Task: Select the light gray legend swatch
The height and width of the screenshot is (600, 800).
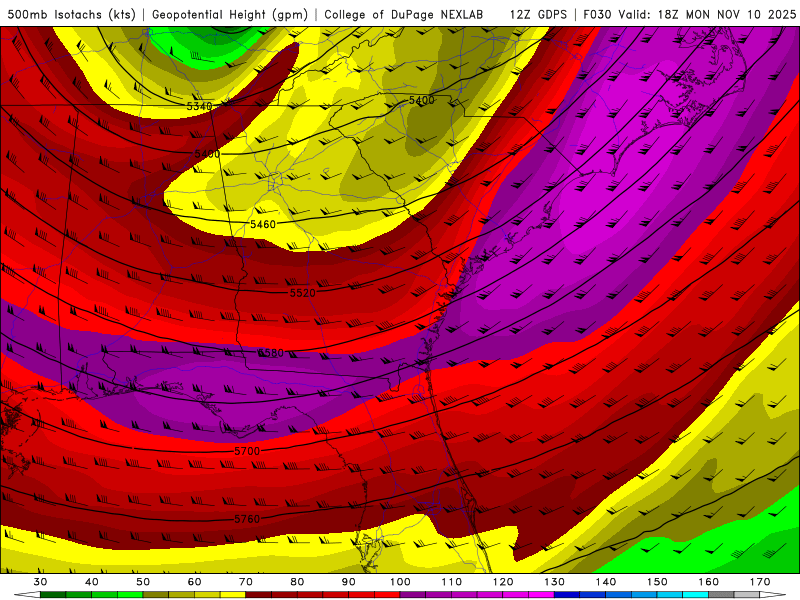Action: pyautogui.click(x=747, y=595)
